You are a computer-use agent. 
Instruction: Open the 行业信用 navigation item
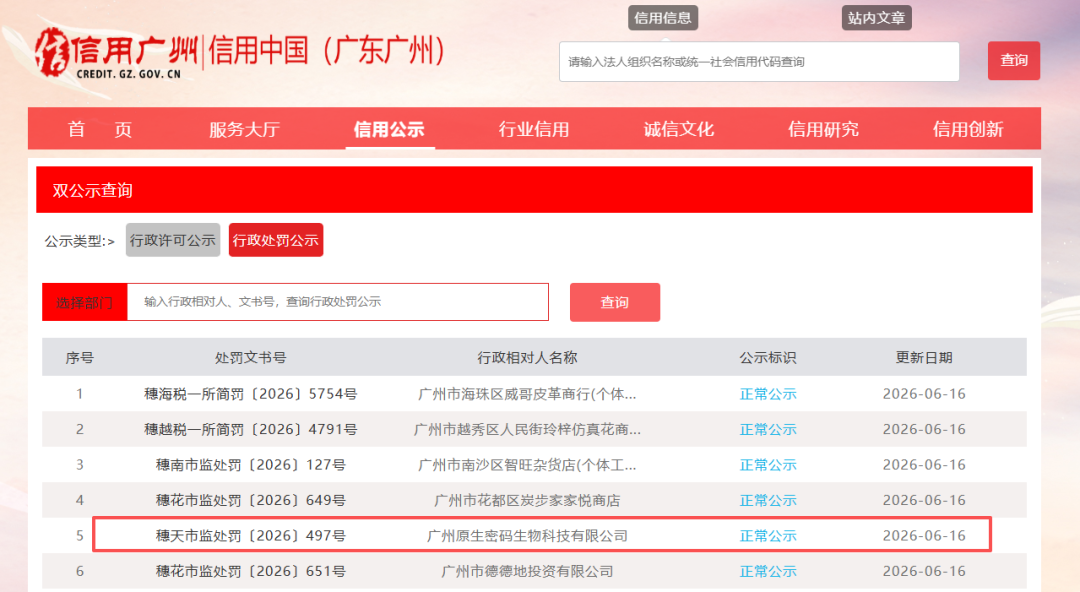click(534, 129)
